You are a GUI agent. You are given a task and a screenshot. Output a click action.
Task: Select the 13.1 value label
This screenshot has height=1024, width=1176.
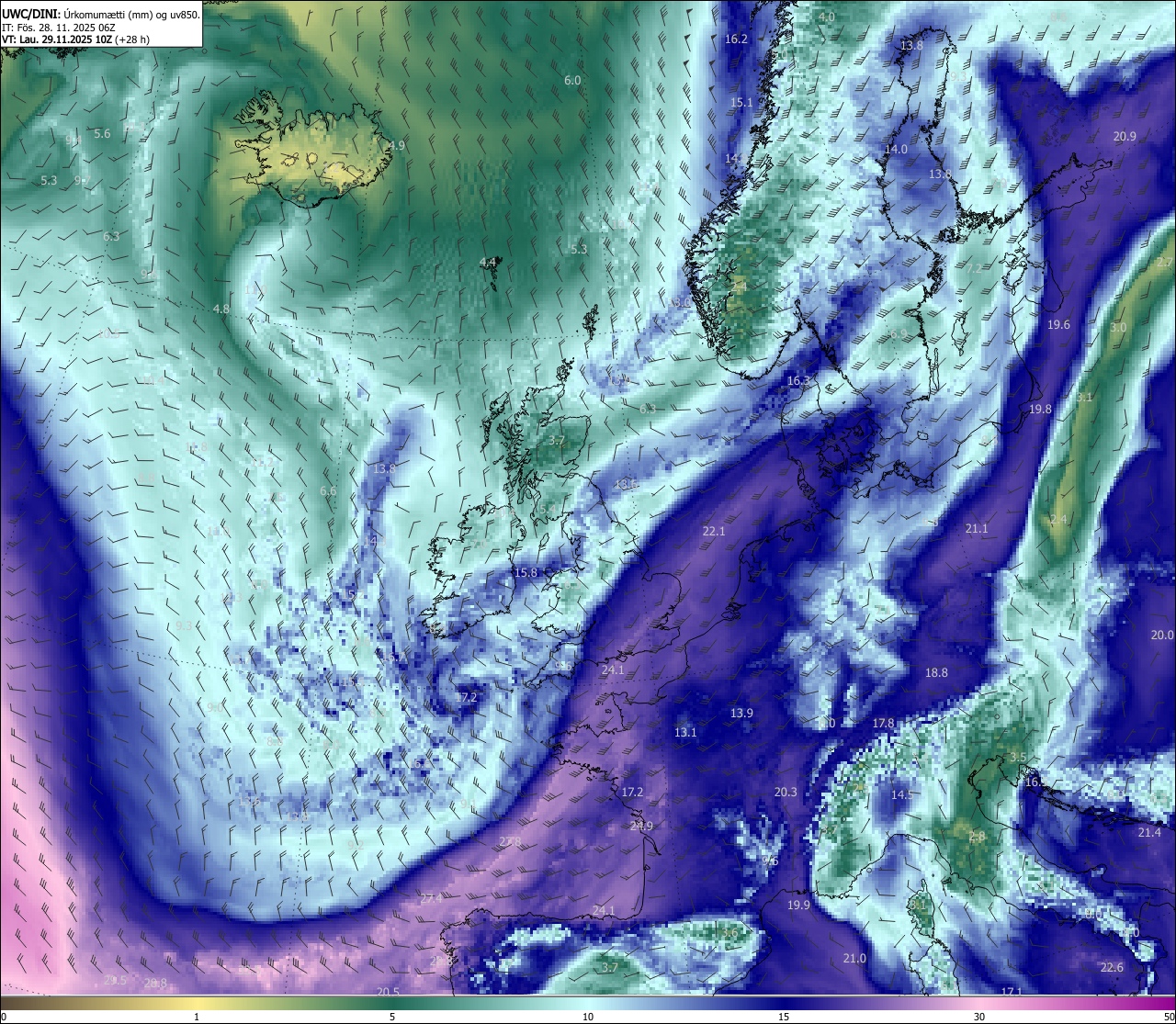(685, 732)
